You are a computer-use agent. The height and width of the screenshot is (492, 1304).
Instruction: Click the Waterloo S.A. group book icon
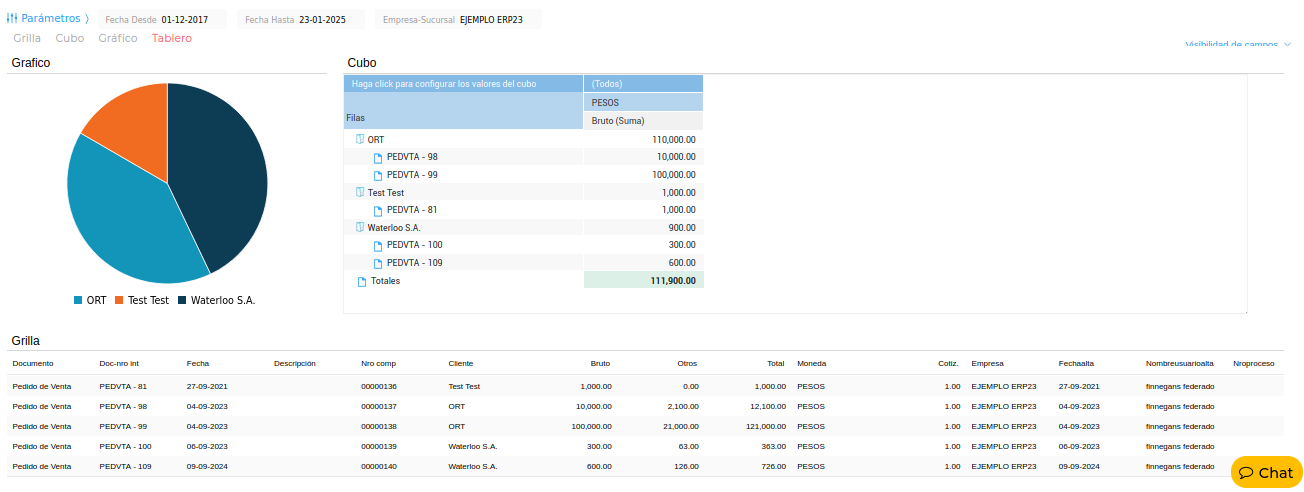tap(360, 227)
